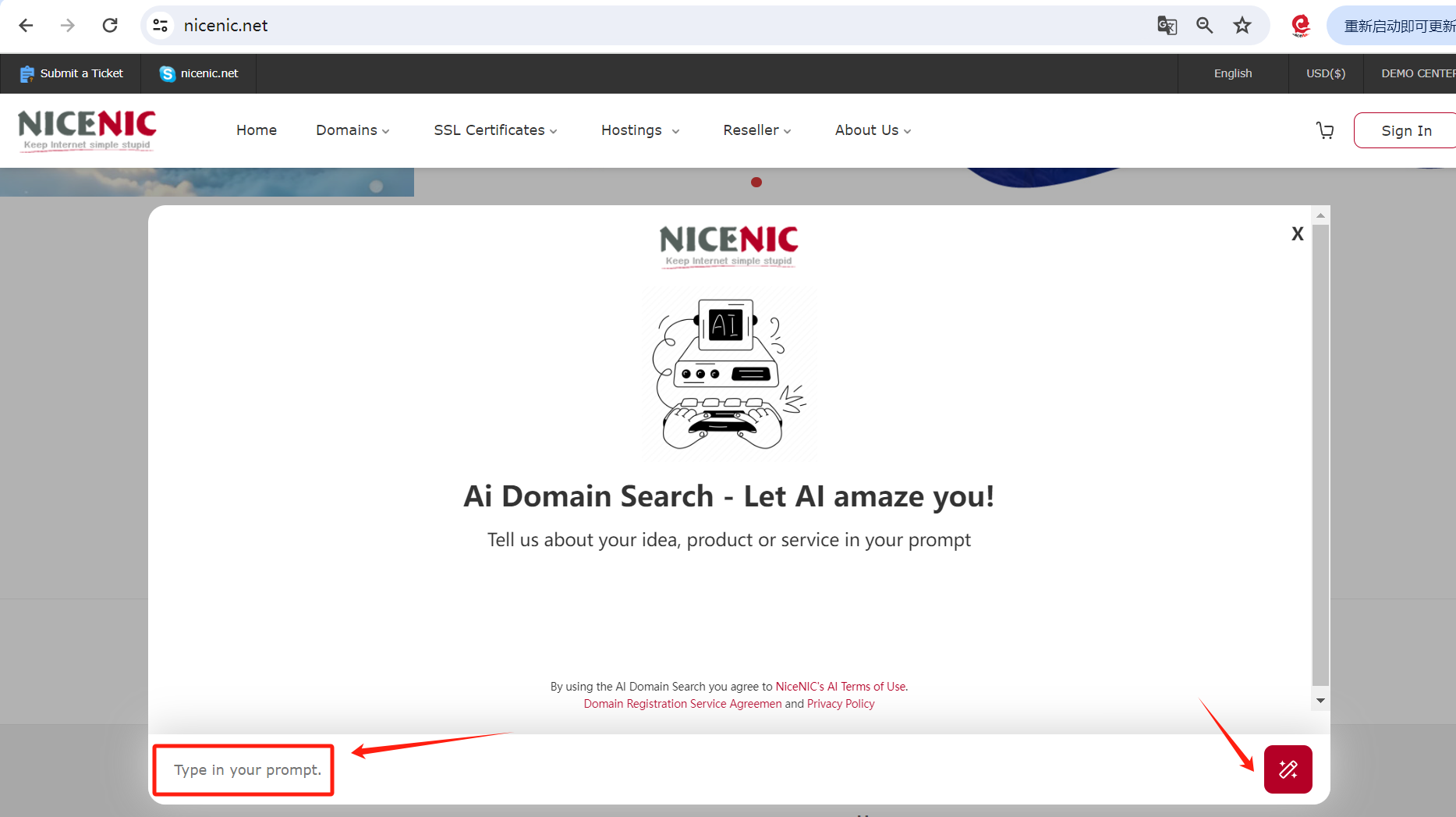Click the AI robot illustration

tap(730, 374)
